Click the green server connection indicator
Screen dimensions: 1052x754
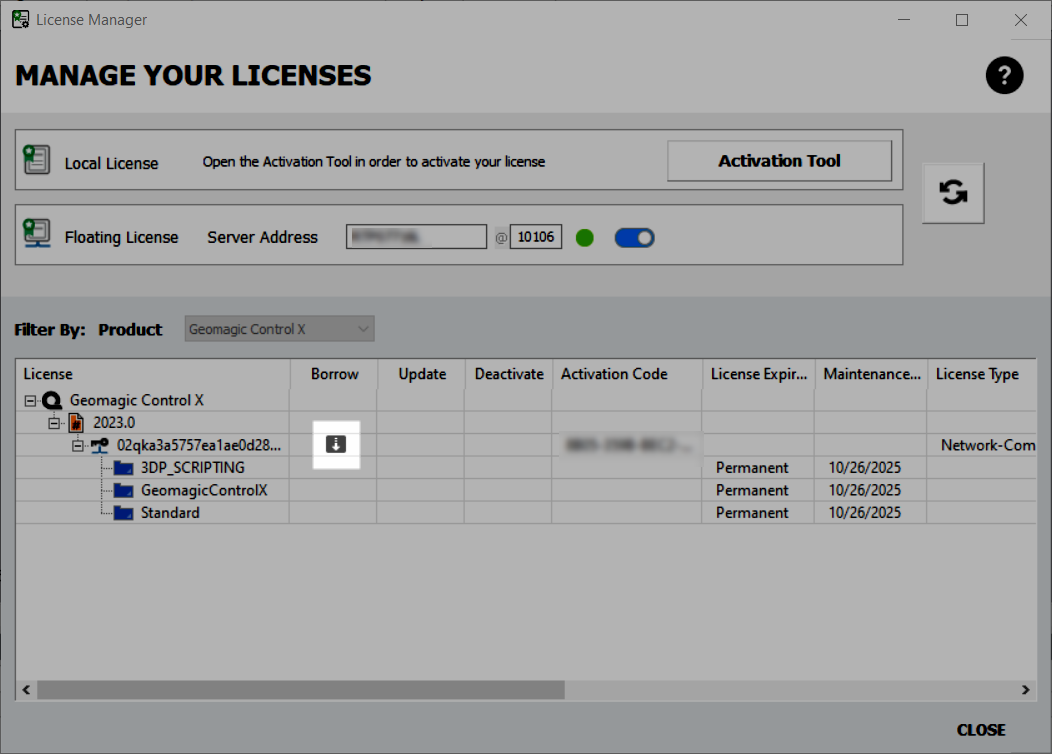(x=584, y=237)
